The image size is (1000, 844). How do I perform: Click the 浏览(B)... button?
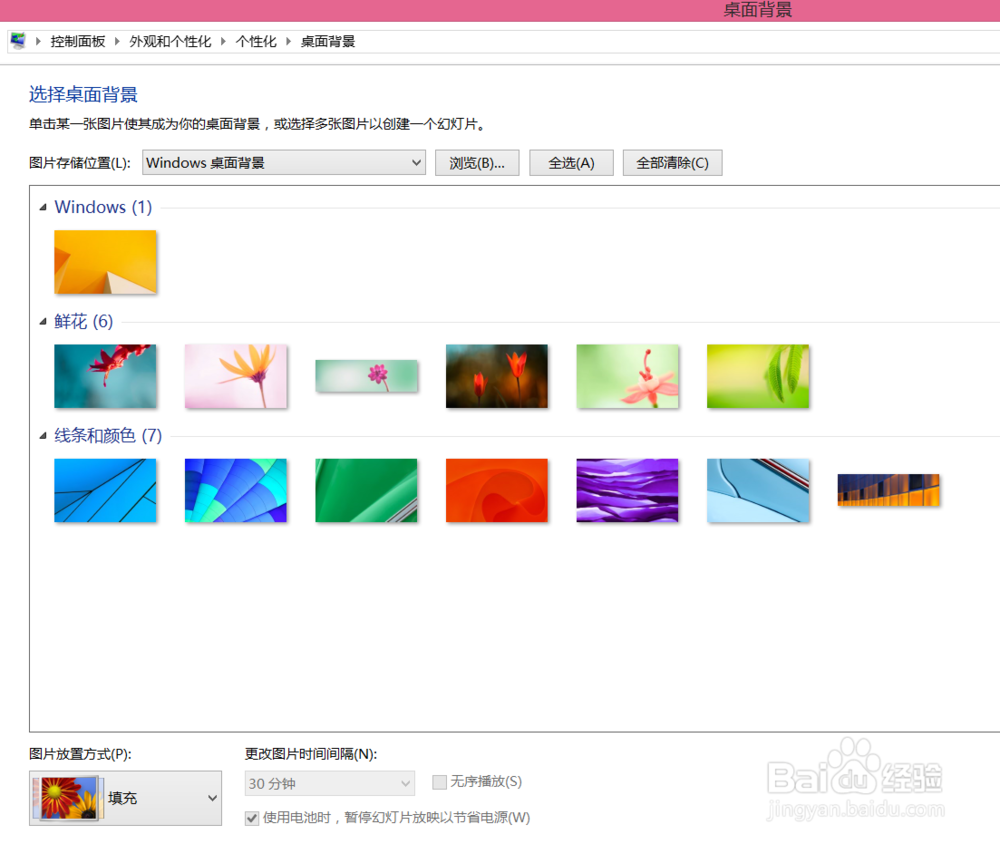(477, 163)
